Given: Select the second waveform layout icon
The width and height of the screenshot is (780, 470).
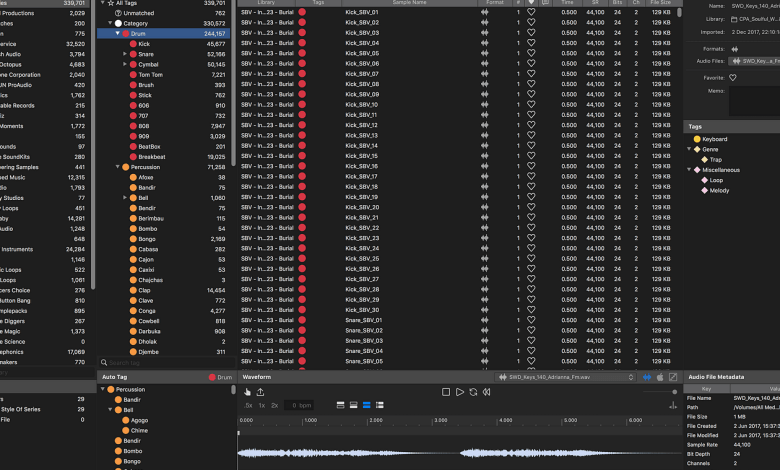Looking at the screenshot, I should [353, 405].
